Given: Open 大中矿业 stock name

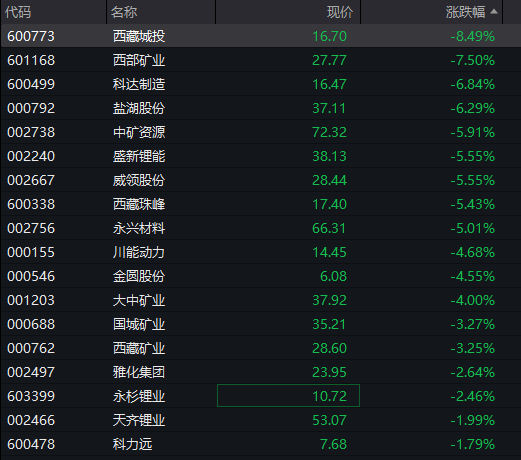Looking at the screenshot, I should point(139,300).
